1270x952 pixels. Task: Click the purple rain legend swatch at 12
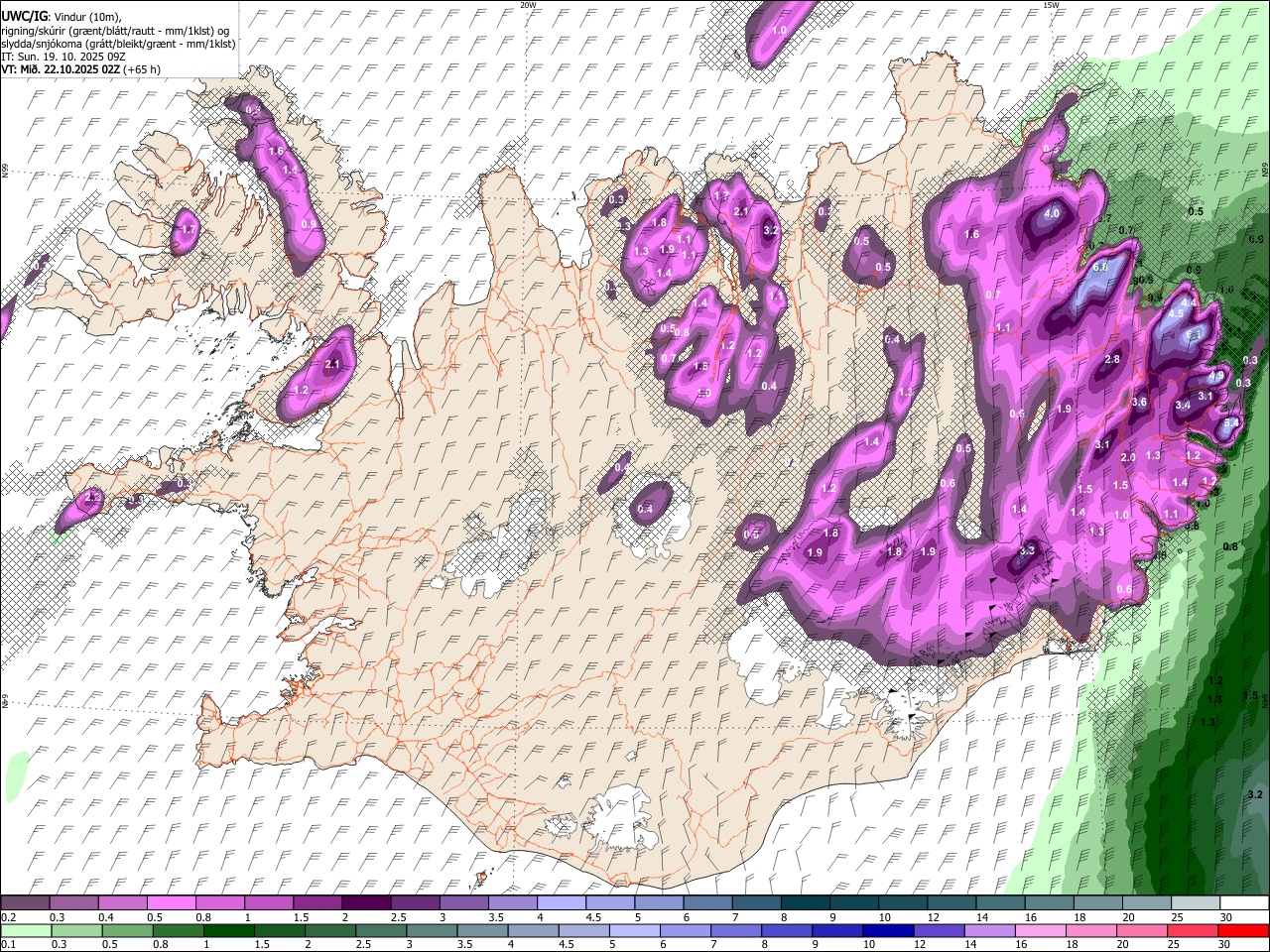pos(938,930)
